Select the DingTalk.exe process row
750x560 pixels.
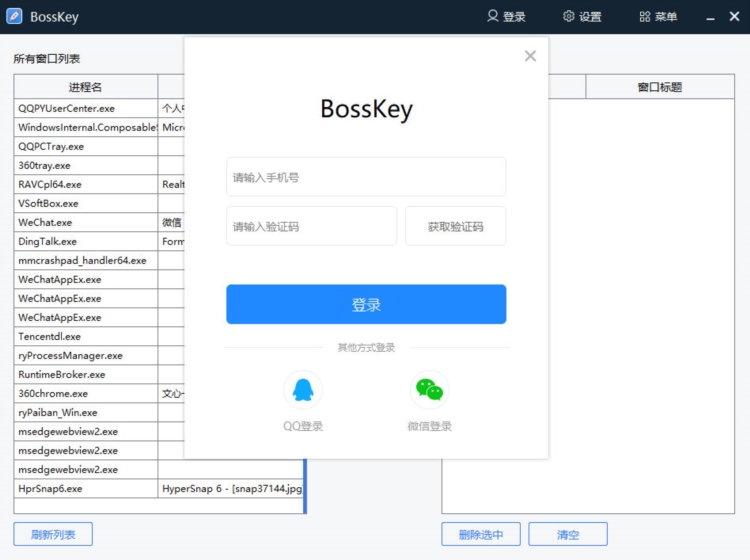(85, 241)
